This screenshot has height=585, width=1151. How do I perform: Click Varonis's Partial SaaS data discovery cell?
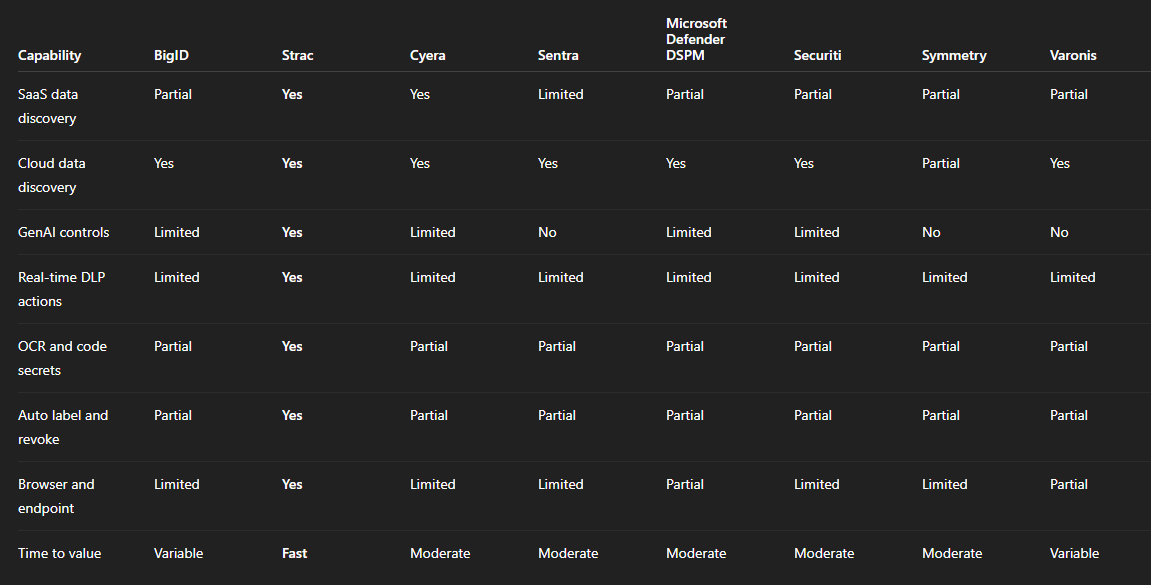[x=1068, y=95]
